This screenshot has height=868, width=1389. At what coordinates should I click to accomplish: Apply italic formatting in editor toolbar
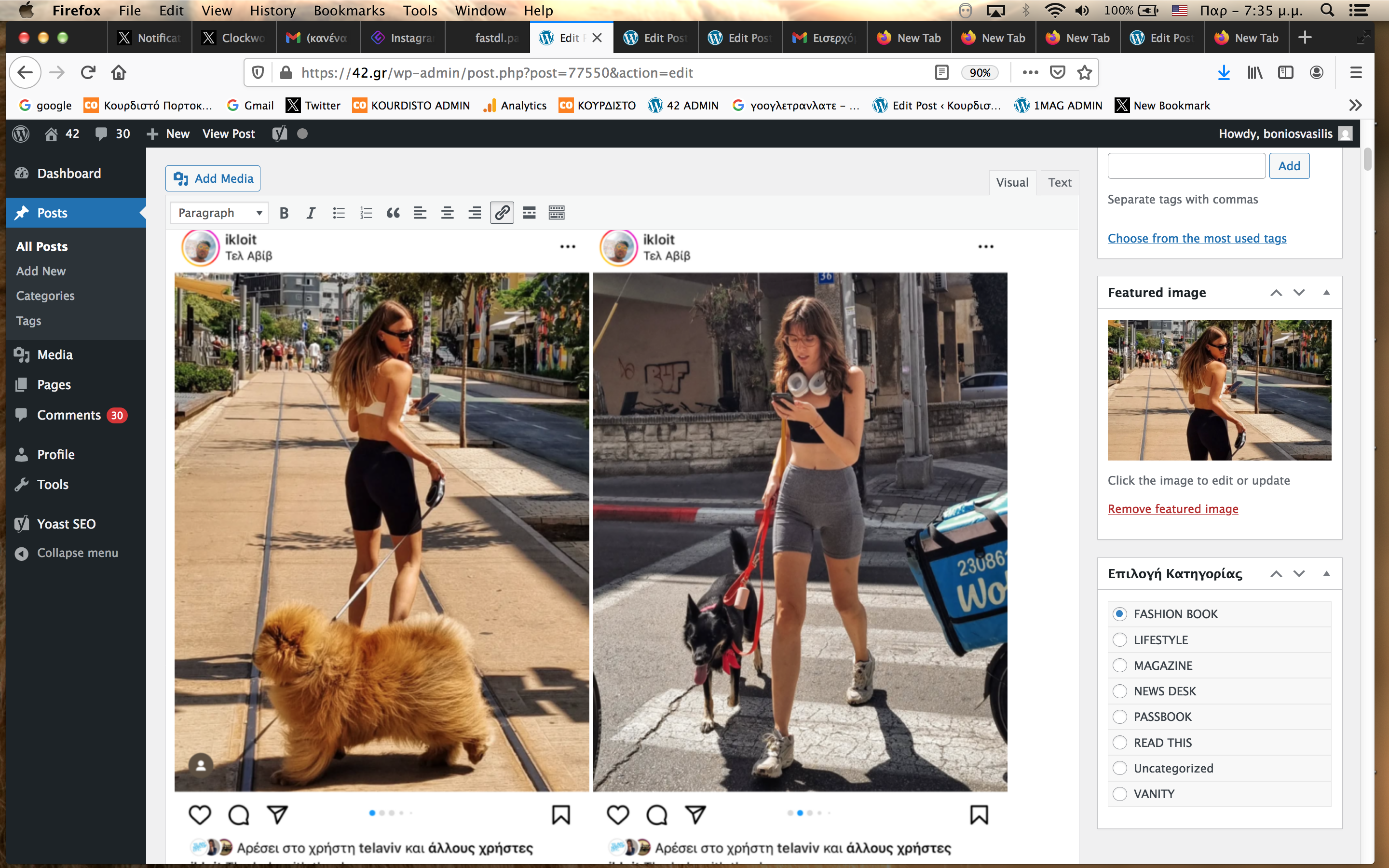click(x=311, y=213)
